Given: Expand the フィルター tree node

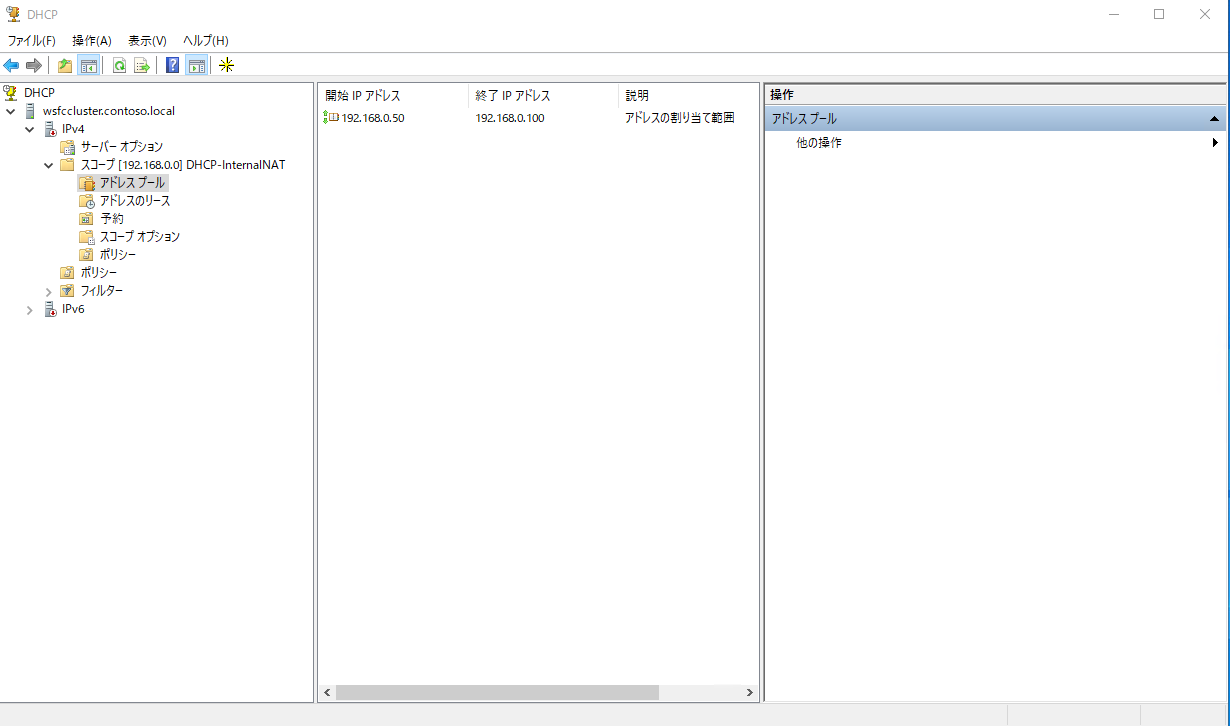Looking at the screenshot, I should pyautogui.click(x=48, y=291).
